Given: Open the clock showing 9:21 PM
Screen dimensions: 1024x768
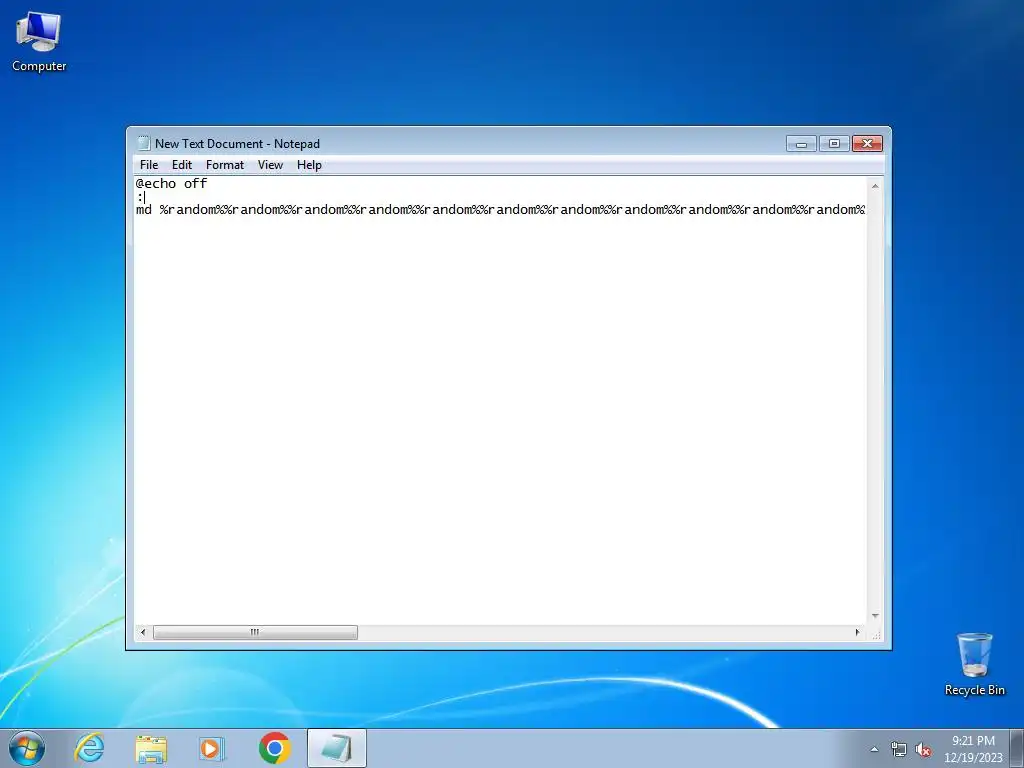Looking at the screenshot, I should (x=973, y=748).
